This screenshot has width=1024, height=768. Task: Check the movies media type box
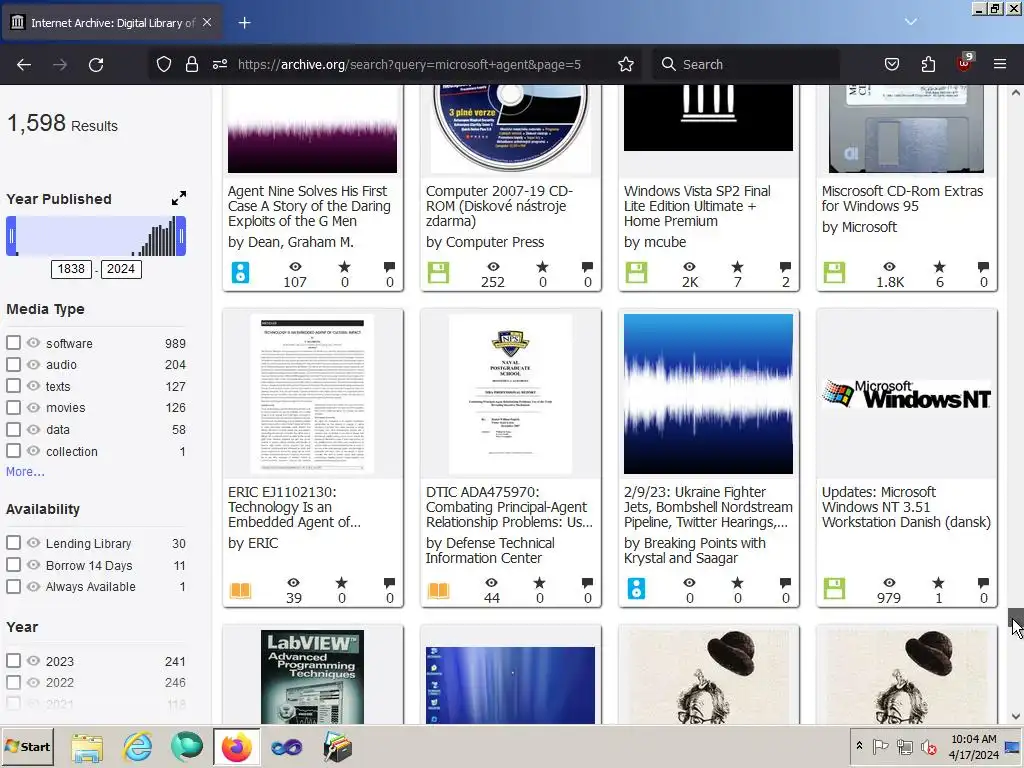tap(13, 407)
